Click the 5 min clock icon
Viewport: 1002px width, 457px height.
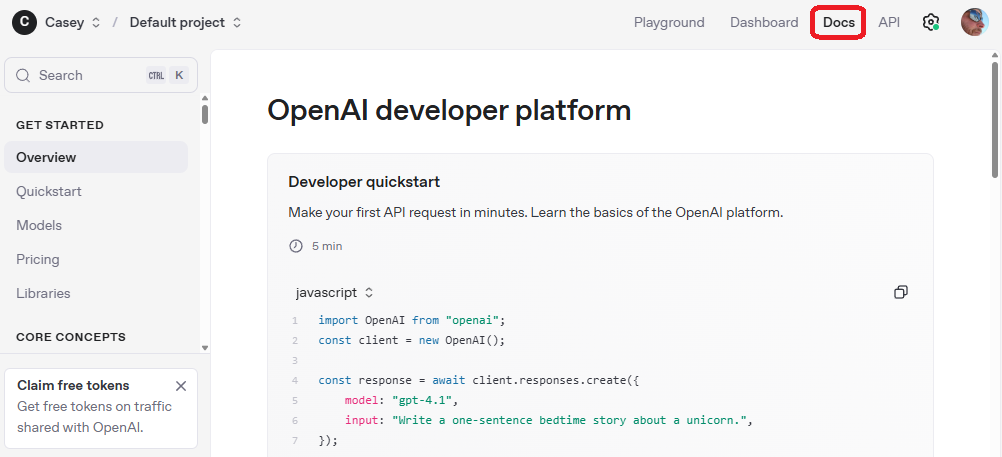coord(296,246)
